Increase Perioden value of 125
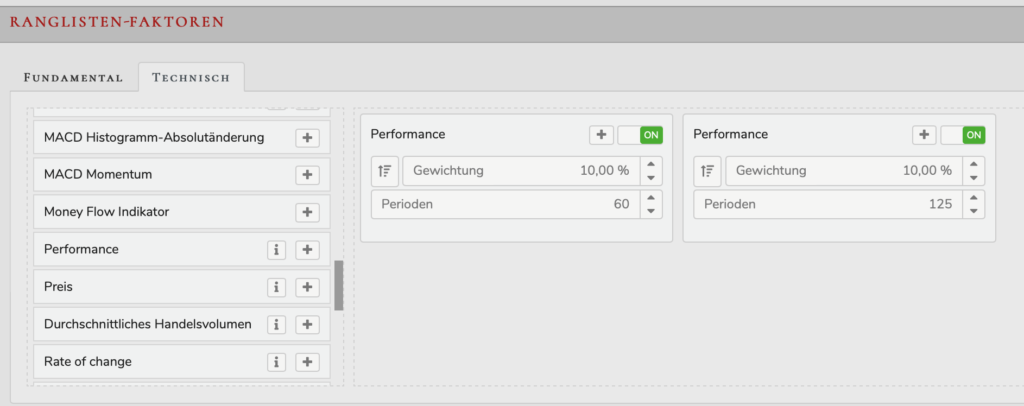Image resolution: width=1024 pixels, height=406 pixels. 973,198
